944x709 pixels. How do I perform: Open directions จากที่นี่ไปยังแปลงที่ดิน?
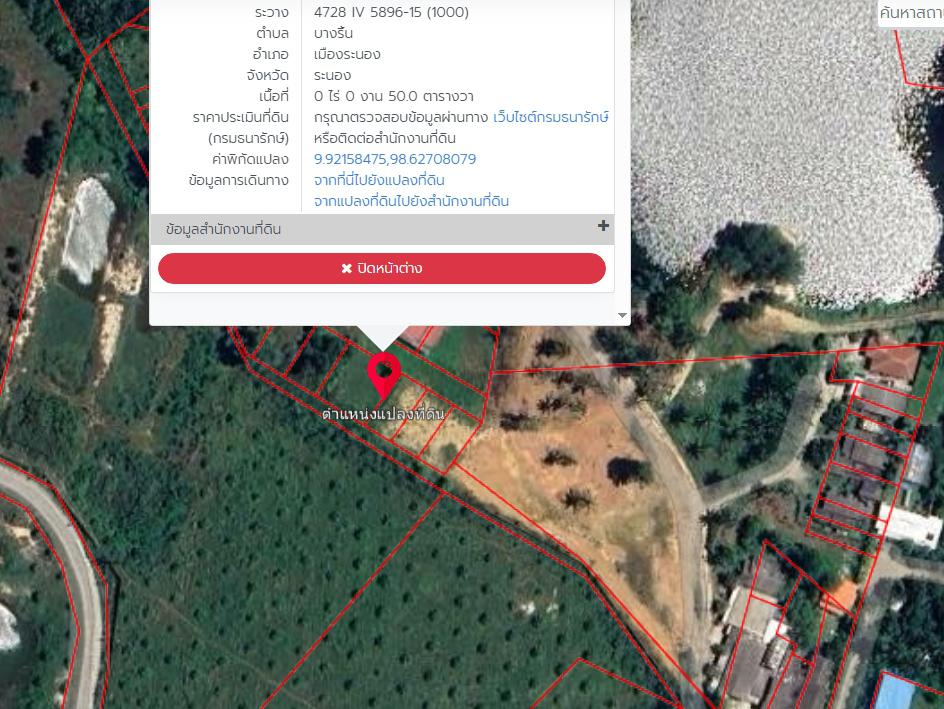point(379,180)
